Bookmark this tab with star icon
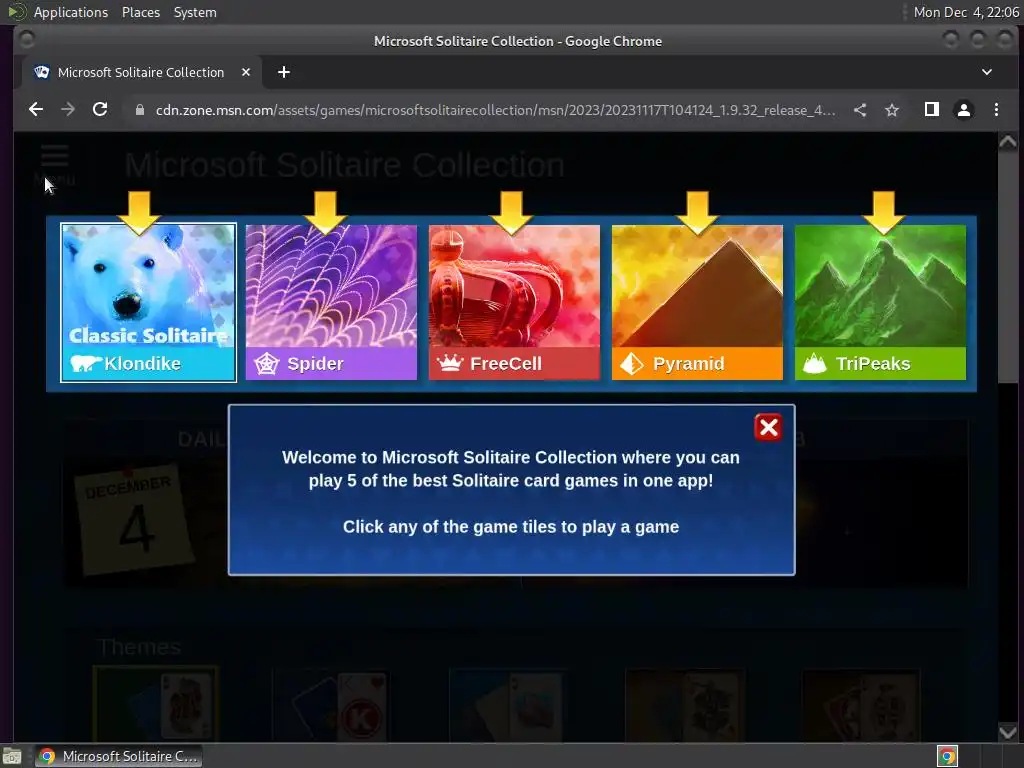The image size is (1024, 768). pos(892,110)
